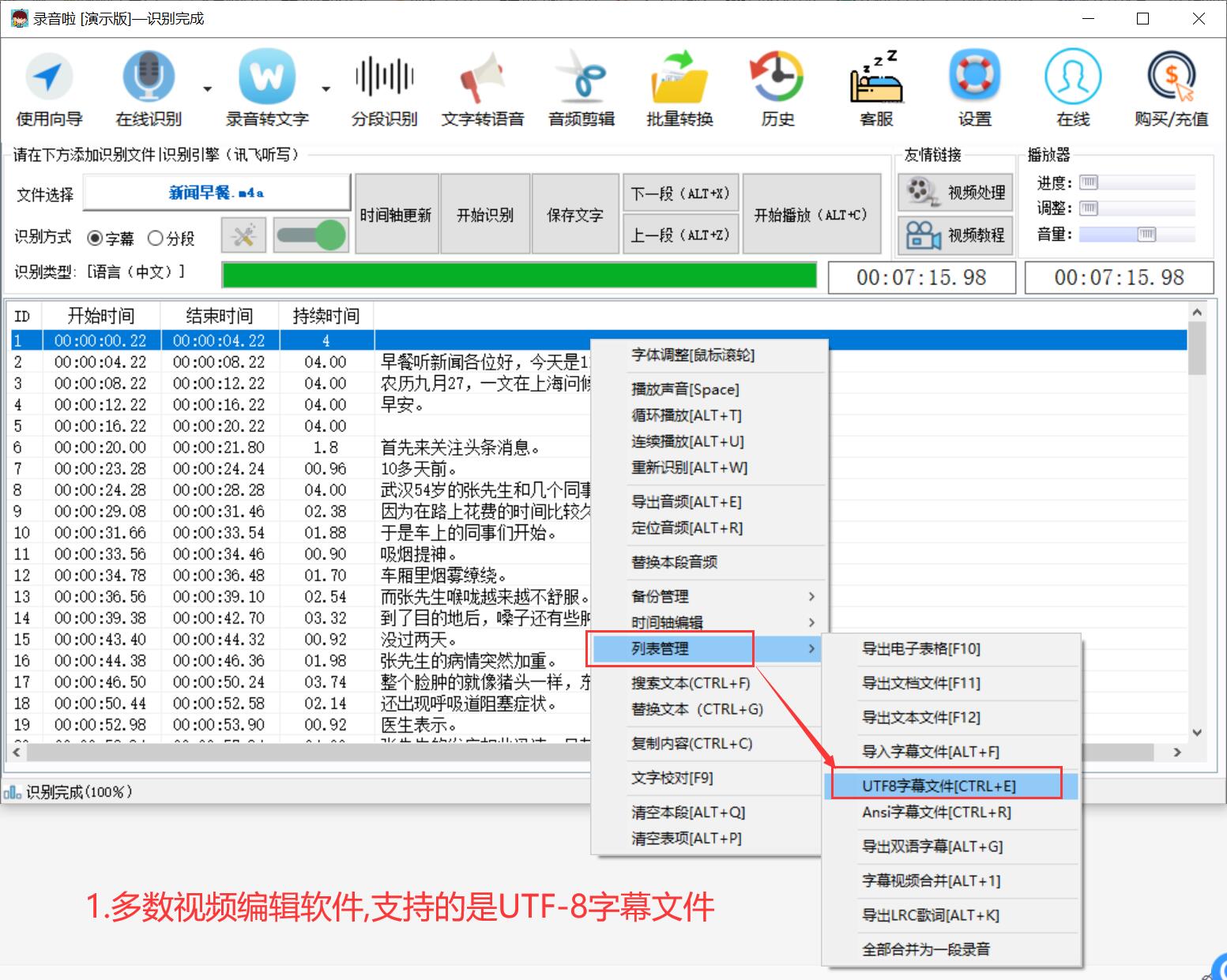1227x980 pixels.
Task: Click 开始识别 button
Action: pos(485,214)
